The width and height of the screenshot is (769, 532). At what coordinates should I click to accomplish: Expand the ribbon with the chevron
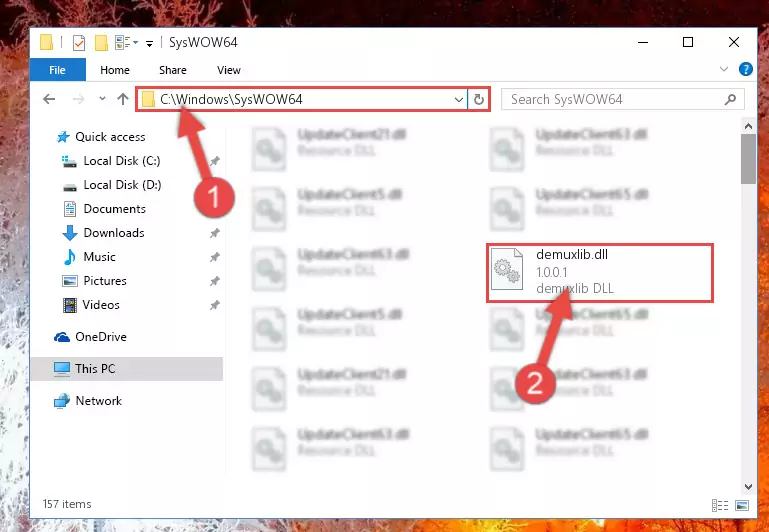(x=724, y=69)
